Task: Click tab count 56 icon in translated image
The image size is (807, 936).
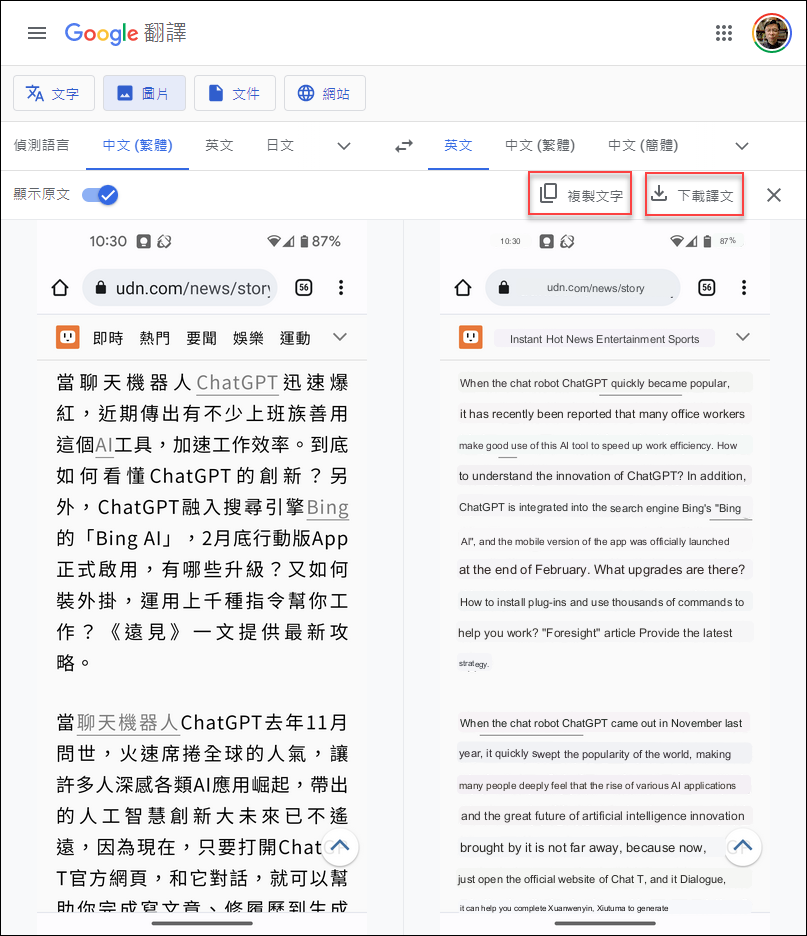Action: pyautogui.click(x=707, y=288)
